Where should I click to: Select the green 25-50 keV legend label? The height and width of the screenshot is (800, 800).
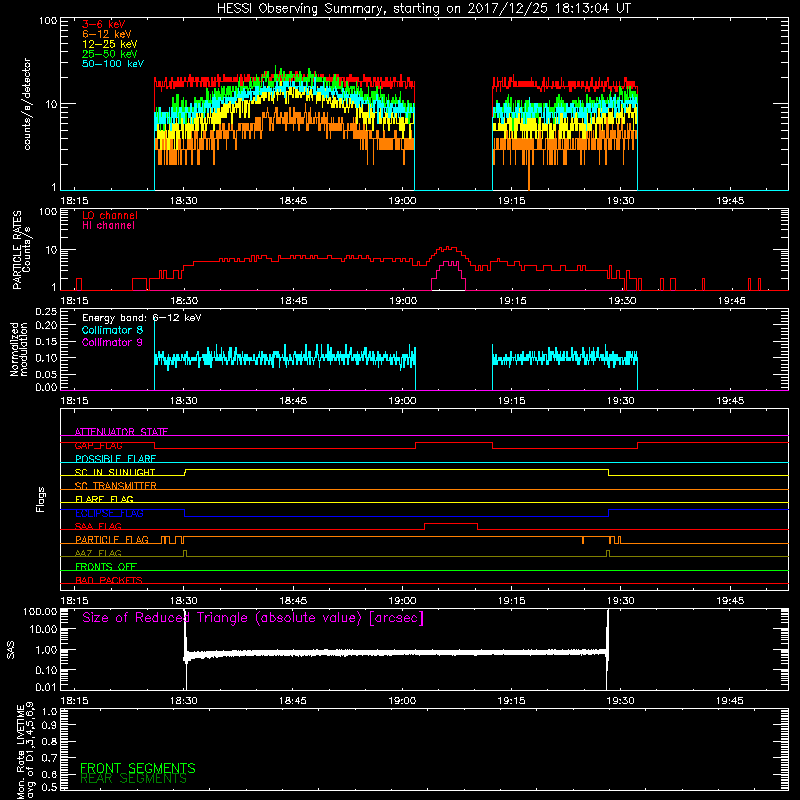click(110, 54)
